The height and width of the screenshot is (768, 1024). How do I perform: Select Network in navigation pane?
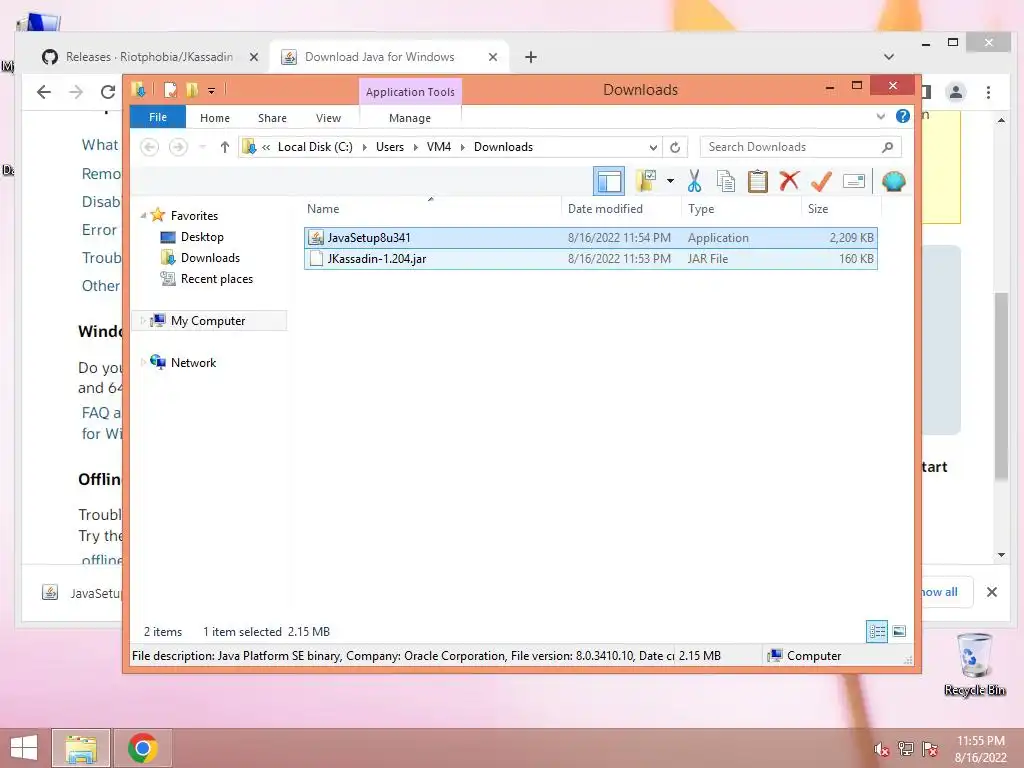[193, 362]
